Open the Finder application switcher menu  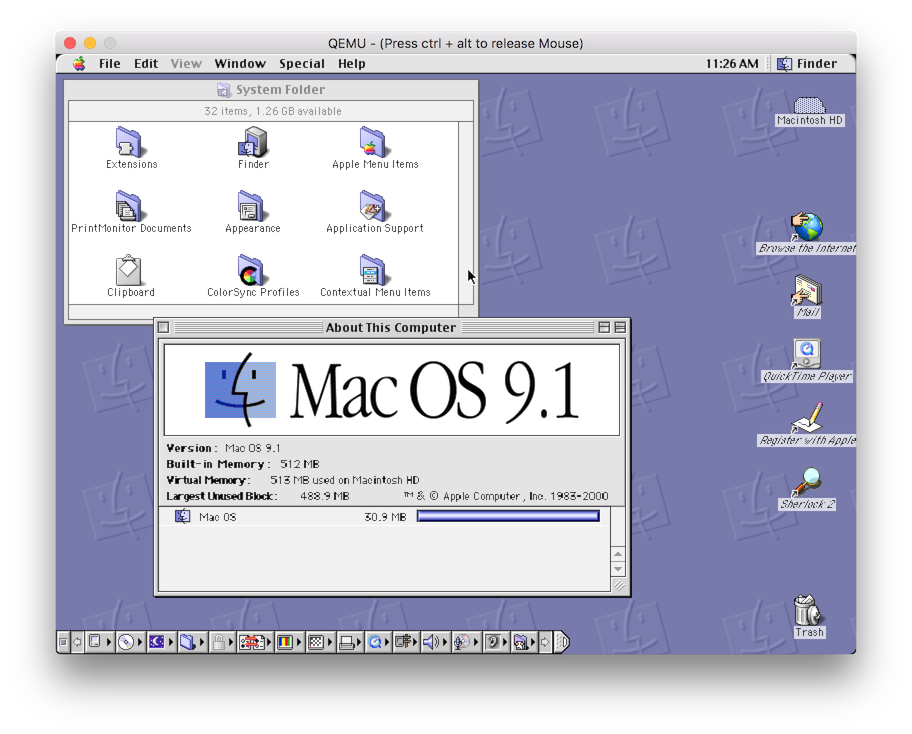point(808,63)
